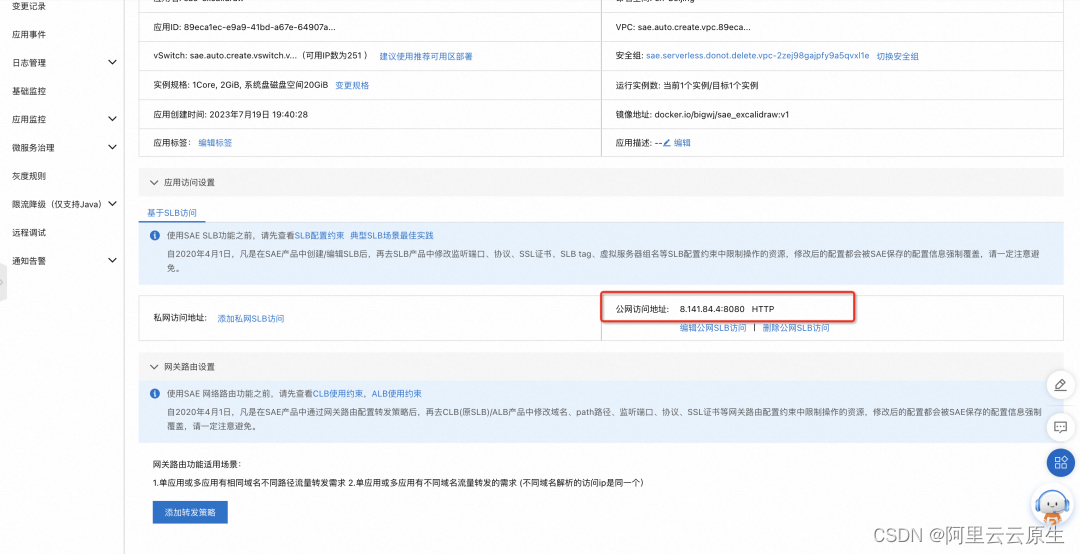Expand 应用监控 chevron in sidebar

point(113,119)
